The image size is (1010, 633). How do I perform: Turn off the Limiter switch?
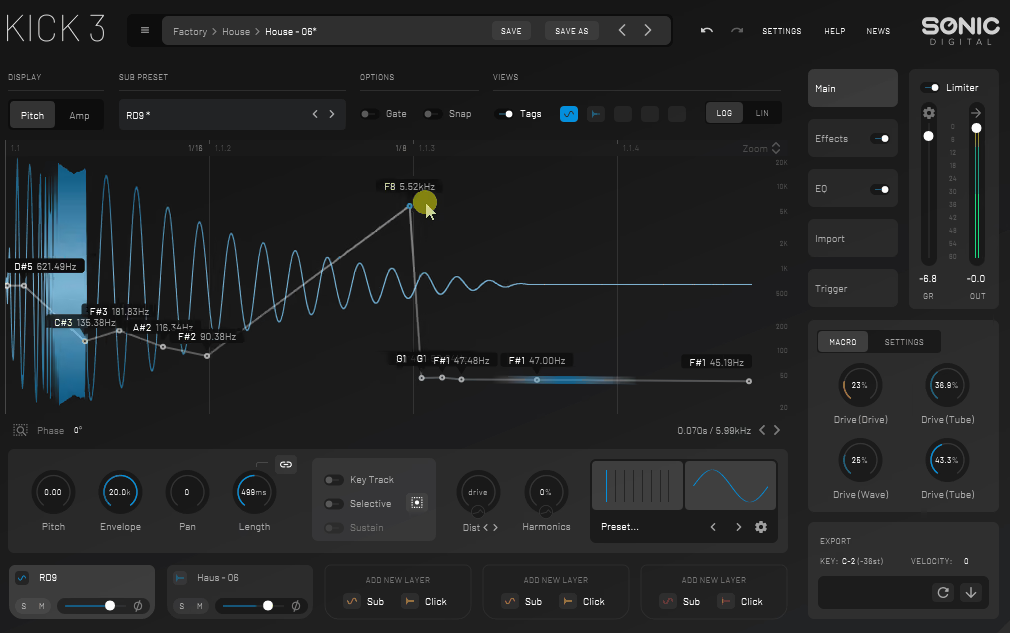pos(930,88)
